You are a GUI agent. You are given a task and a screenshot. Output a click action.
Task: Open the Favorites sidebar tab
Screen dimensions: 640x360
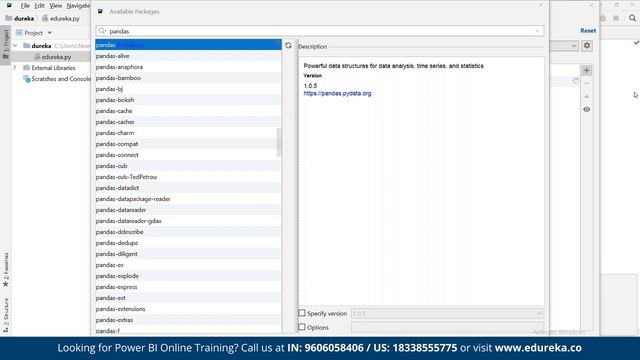pyautogui.click(x=6, y=269)
